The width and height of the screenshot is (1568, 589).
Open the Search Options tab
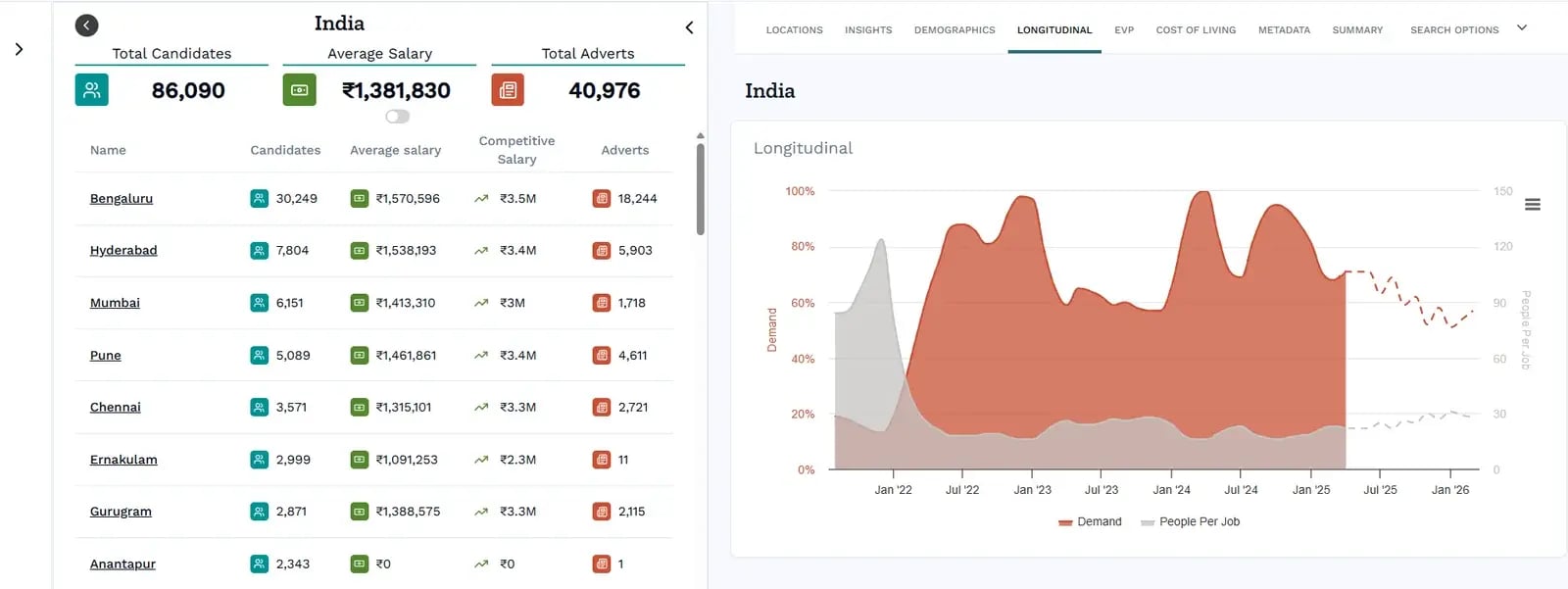[x=1454, y=30]
